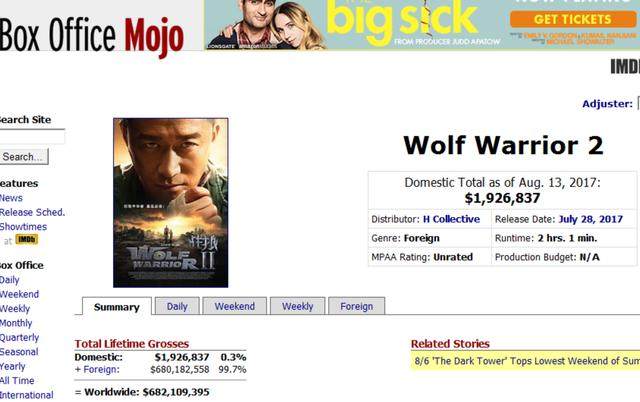Switch to the Weekend tab
The width and height of the screenshot is (640, 402).
(235, 306)
